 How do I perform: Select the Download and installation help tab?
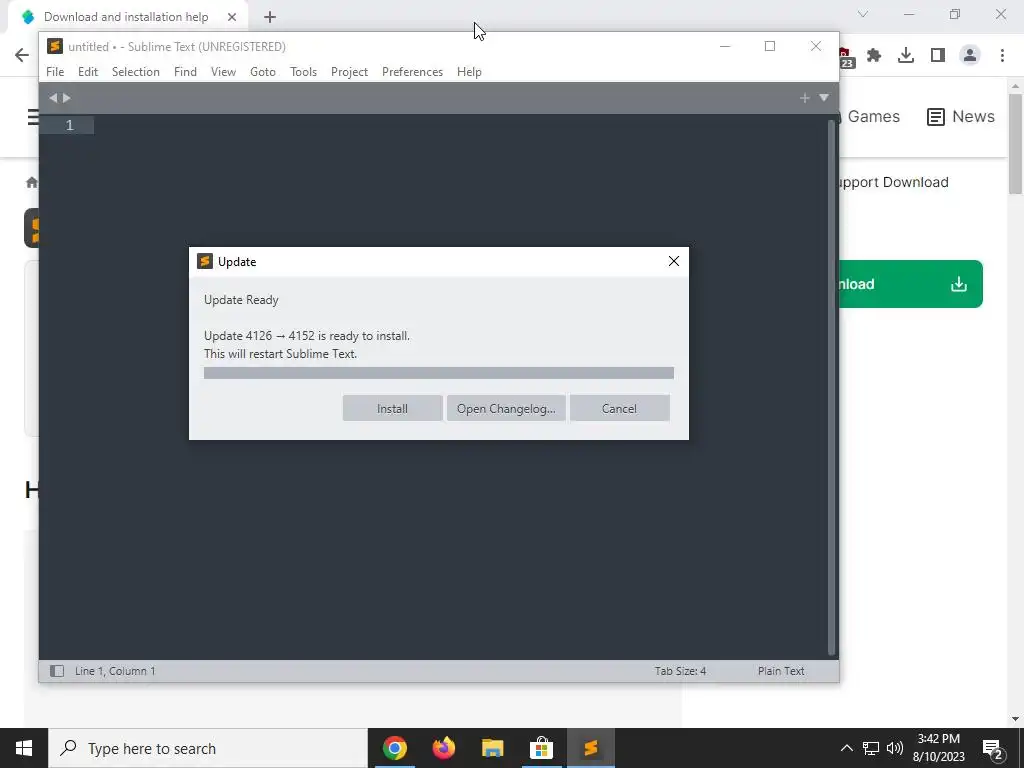pyautogui.click(x=126, y=17)
